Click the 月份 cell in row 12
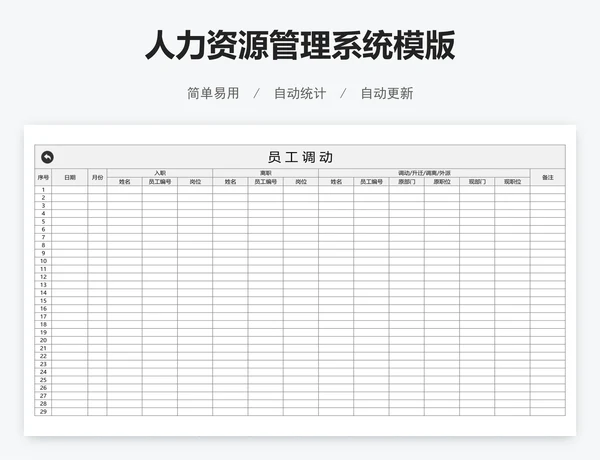 pos(97,277)
